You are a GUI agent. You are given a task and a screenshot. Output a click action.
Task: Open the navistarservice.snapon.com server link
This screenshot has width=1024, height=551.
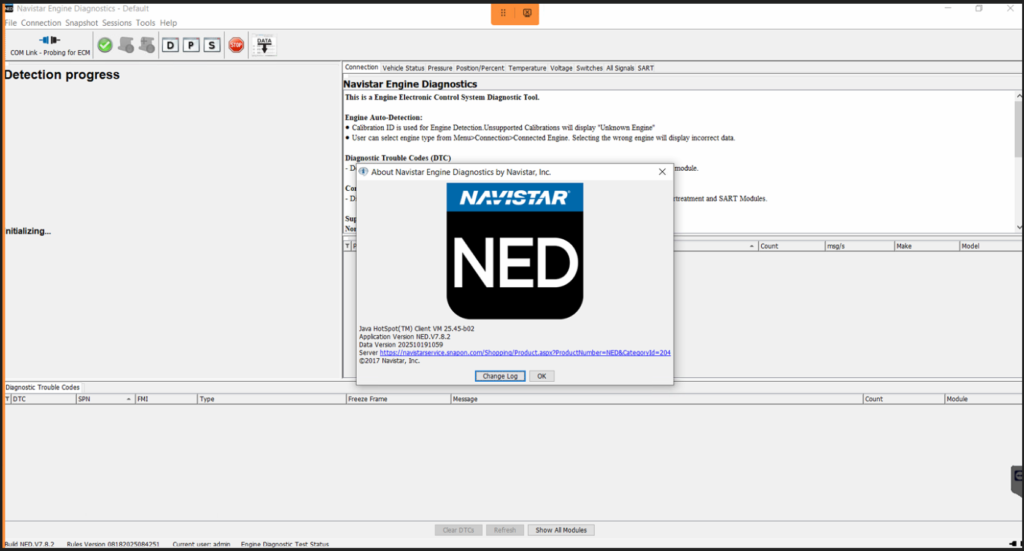(x=525, y=353)
